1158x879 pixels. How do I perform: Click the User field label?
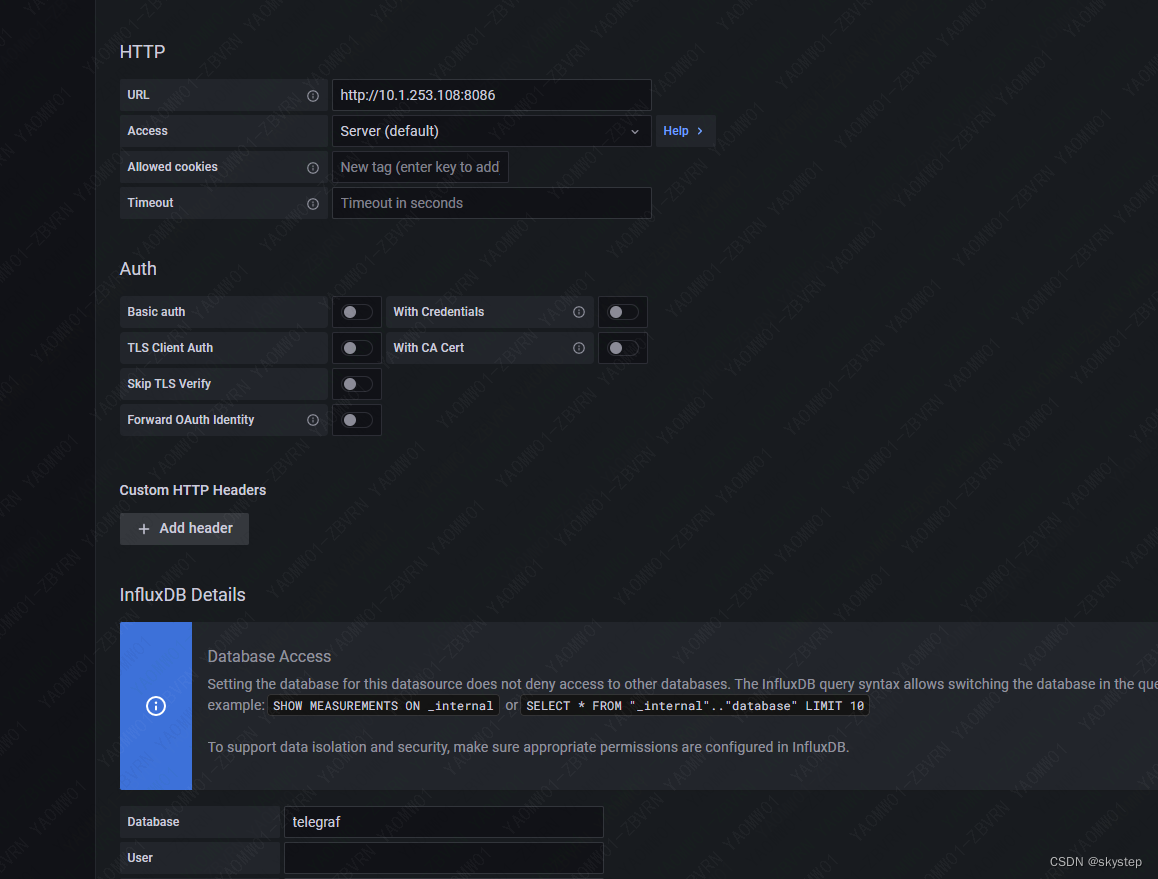140,858
